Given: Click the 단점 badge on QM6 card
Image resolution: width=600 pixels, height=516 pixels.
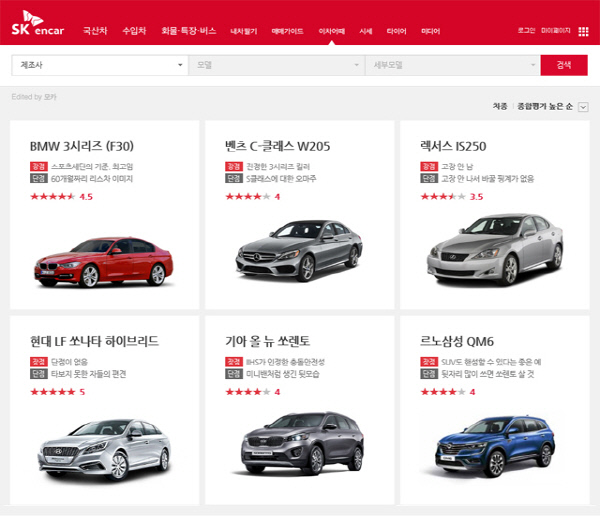Looking at the screenshot, I should coord(429,374).
